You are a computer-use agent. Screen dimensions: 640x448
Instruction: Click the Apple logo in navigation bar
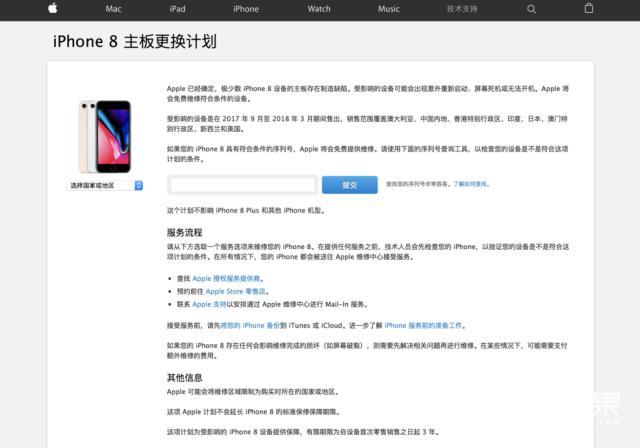coord(52,9)
